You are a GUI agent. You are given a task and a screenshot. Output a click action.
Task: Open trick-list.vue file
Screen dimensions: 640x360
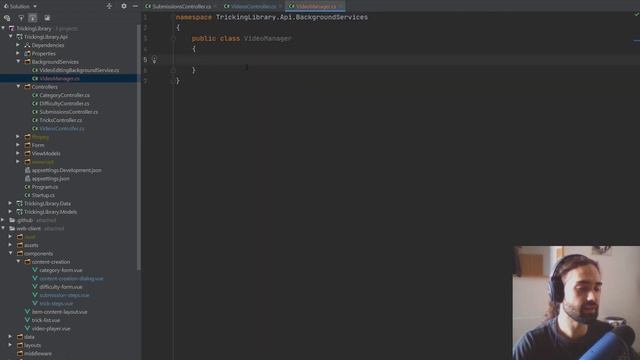46,320
